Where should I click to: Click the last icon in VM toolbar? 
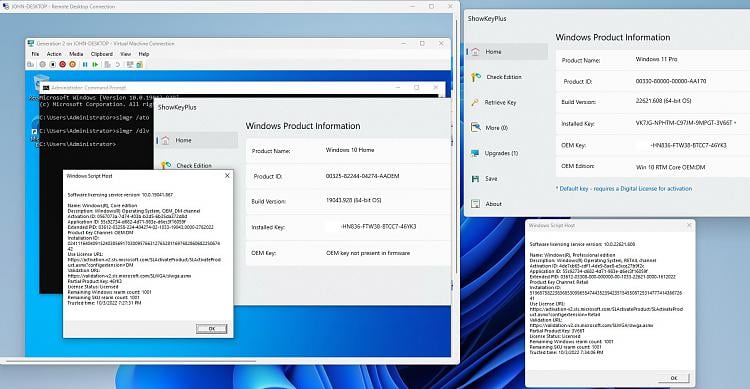(140, 65)
